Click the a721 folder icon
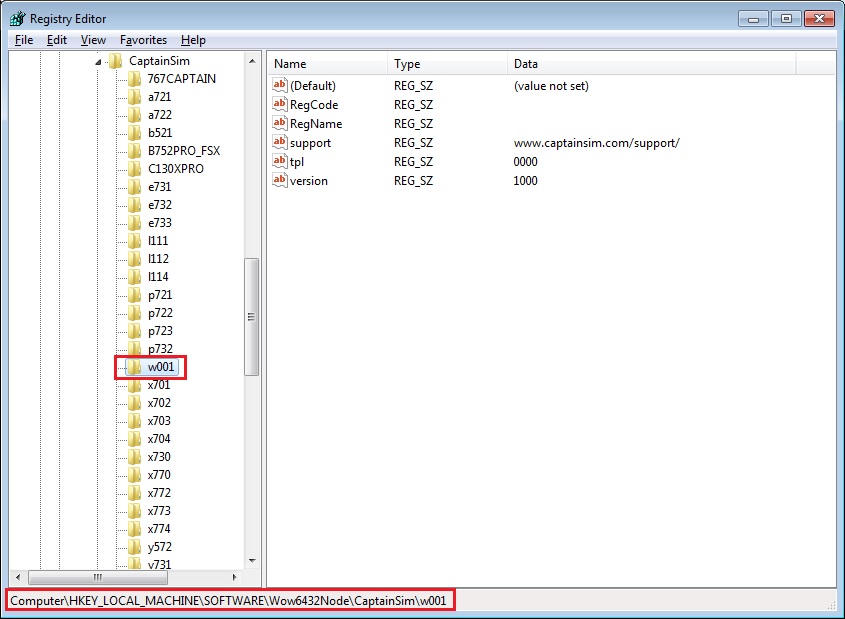This screenshot has height=619, width=845. pos(134,97)
